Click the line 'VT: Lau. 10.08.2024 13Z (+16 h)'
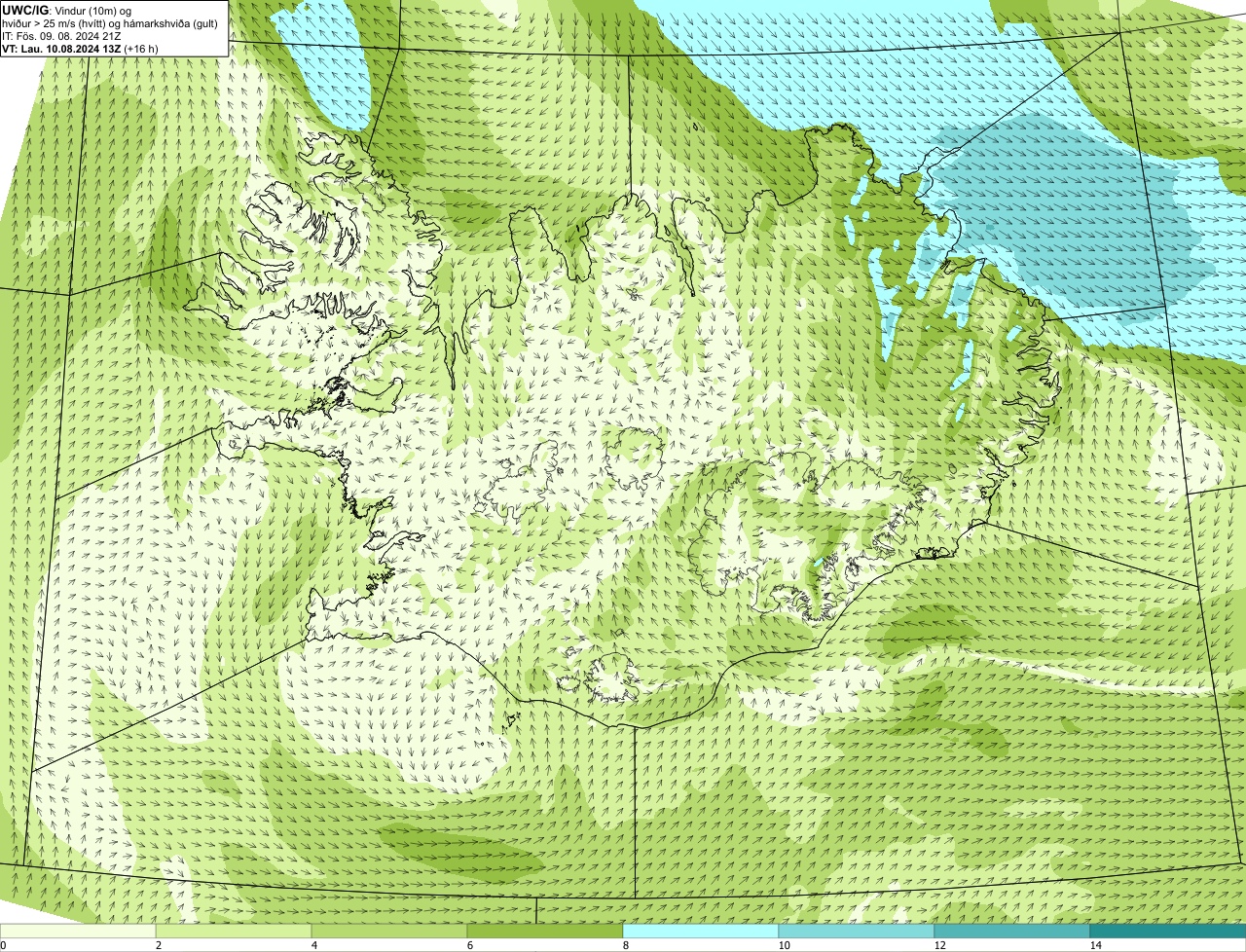This screenshot has height=952, width=1246. tap(80, 48)
